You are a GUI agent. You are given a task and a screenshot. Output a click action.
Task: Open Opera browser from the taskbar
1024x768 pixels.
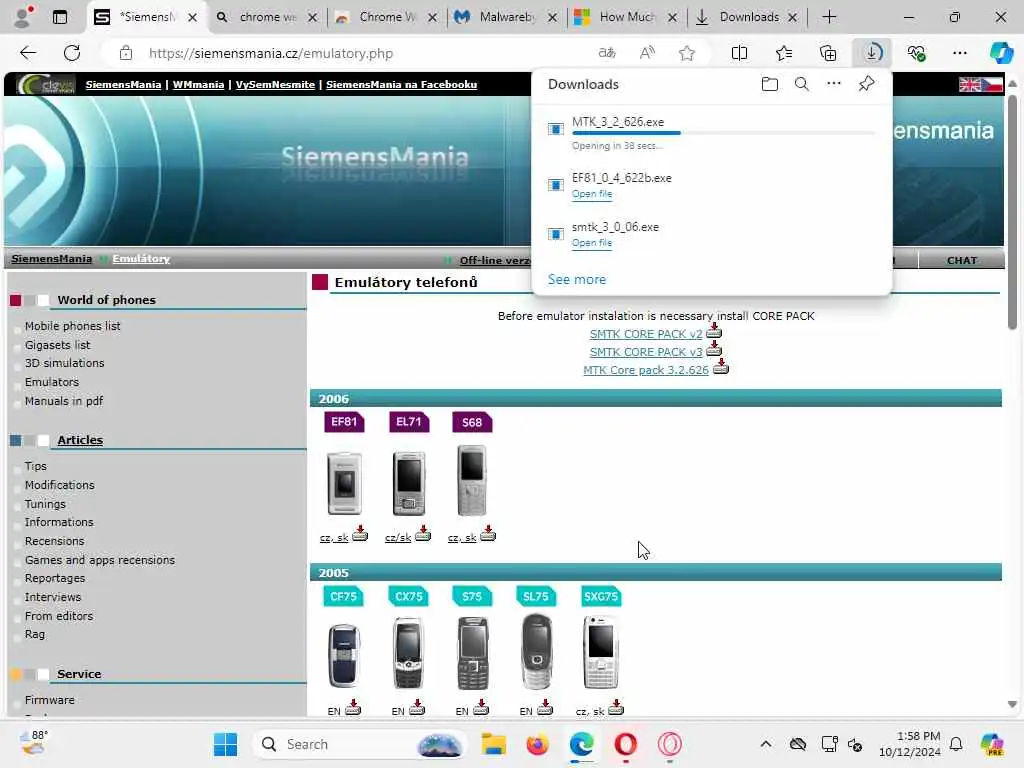tap(626, 744)
